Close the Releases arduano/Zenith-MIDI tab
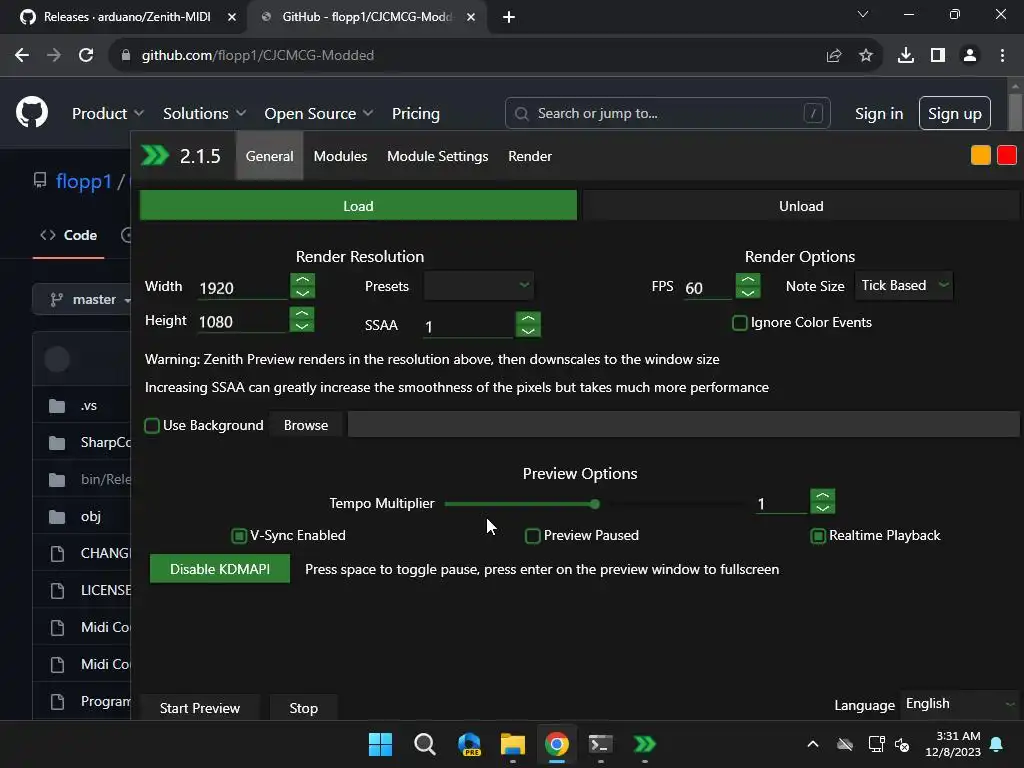Viewport: 1024px width, 768px height. tap(231, 17)
